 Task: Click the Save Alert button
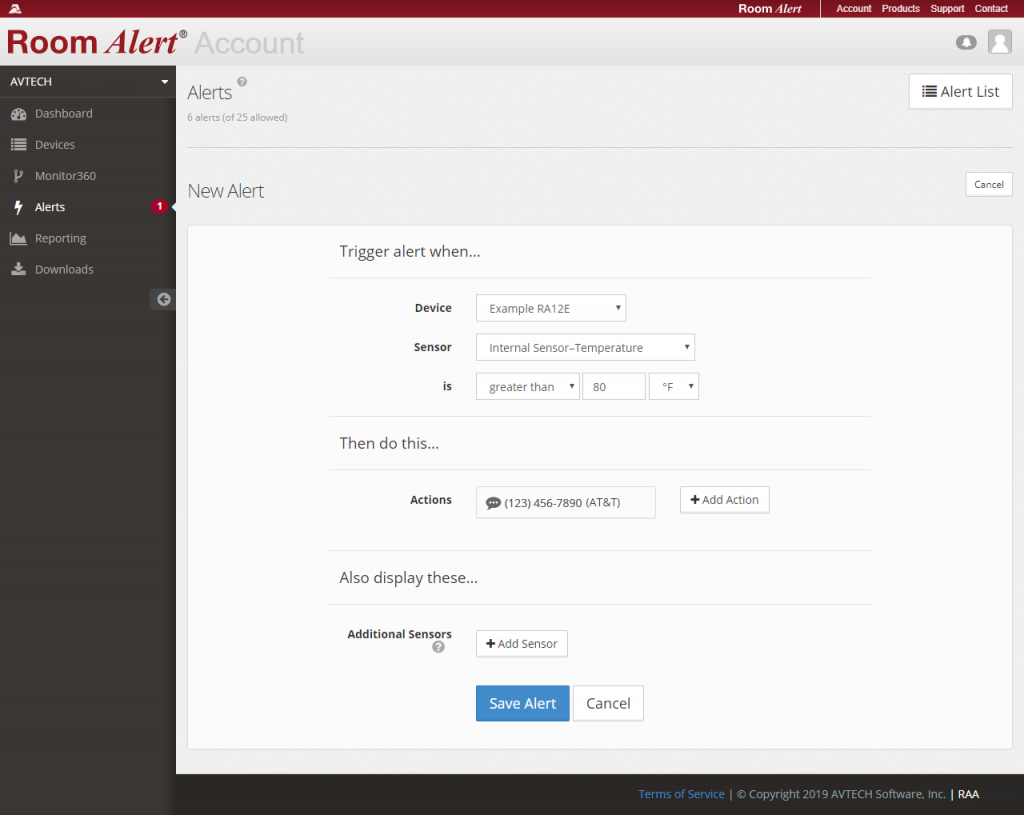click(x=522, y=703)
